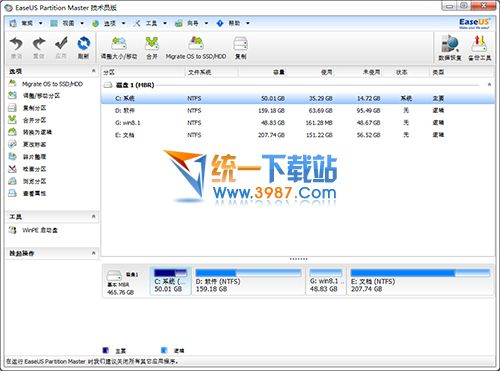Collapse the 工具 sidebar panel

coord(94,216)
